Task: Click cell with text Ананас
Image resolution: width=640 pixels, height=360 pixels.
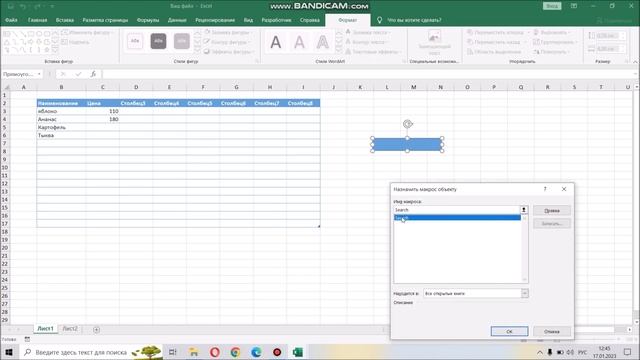Action: point(61,119)
